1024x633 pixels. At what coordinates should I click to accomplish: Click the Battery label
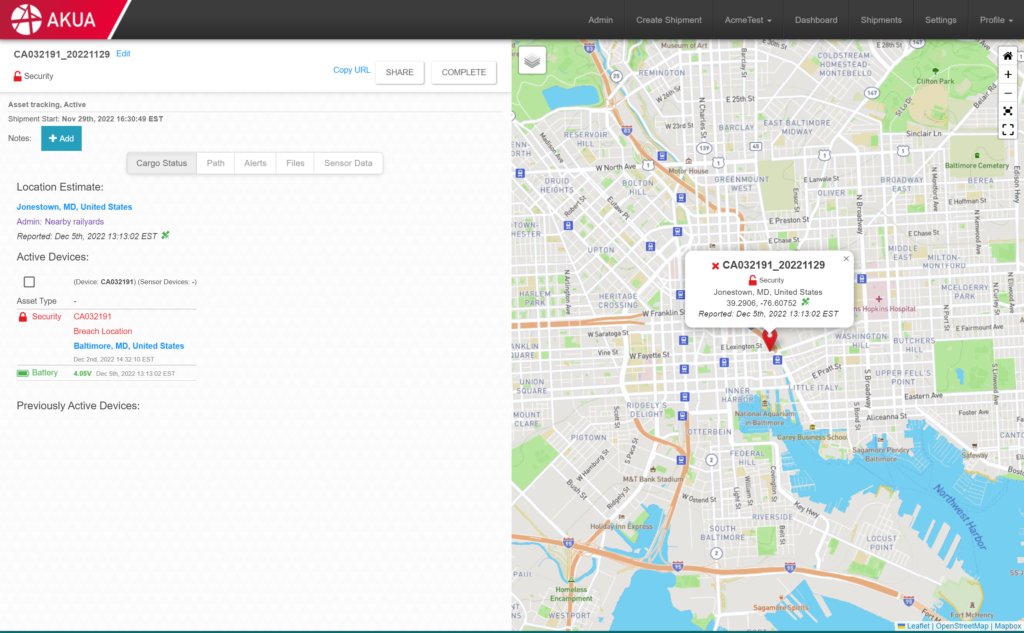pyautogui.click(x=44, y=372)
